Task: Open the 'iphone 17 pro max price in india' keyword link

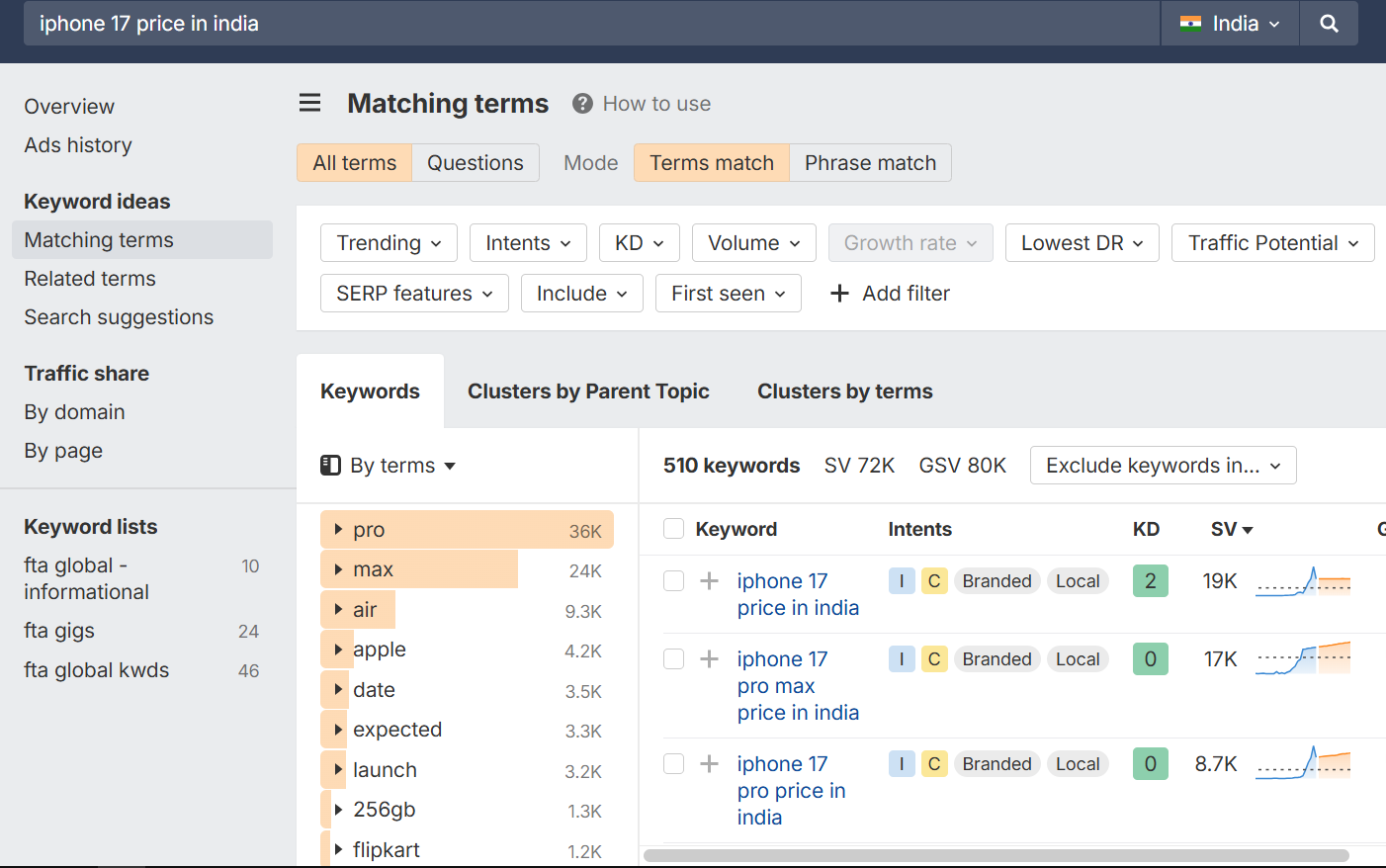Action: (798, 686)
